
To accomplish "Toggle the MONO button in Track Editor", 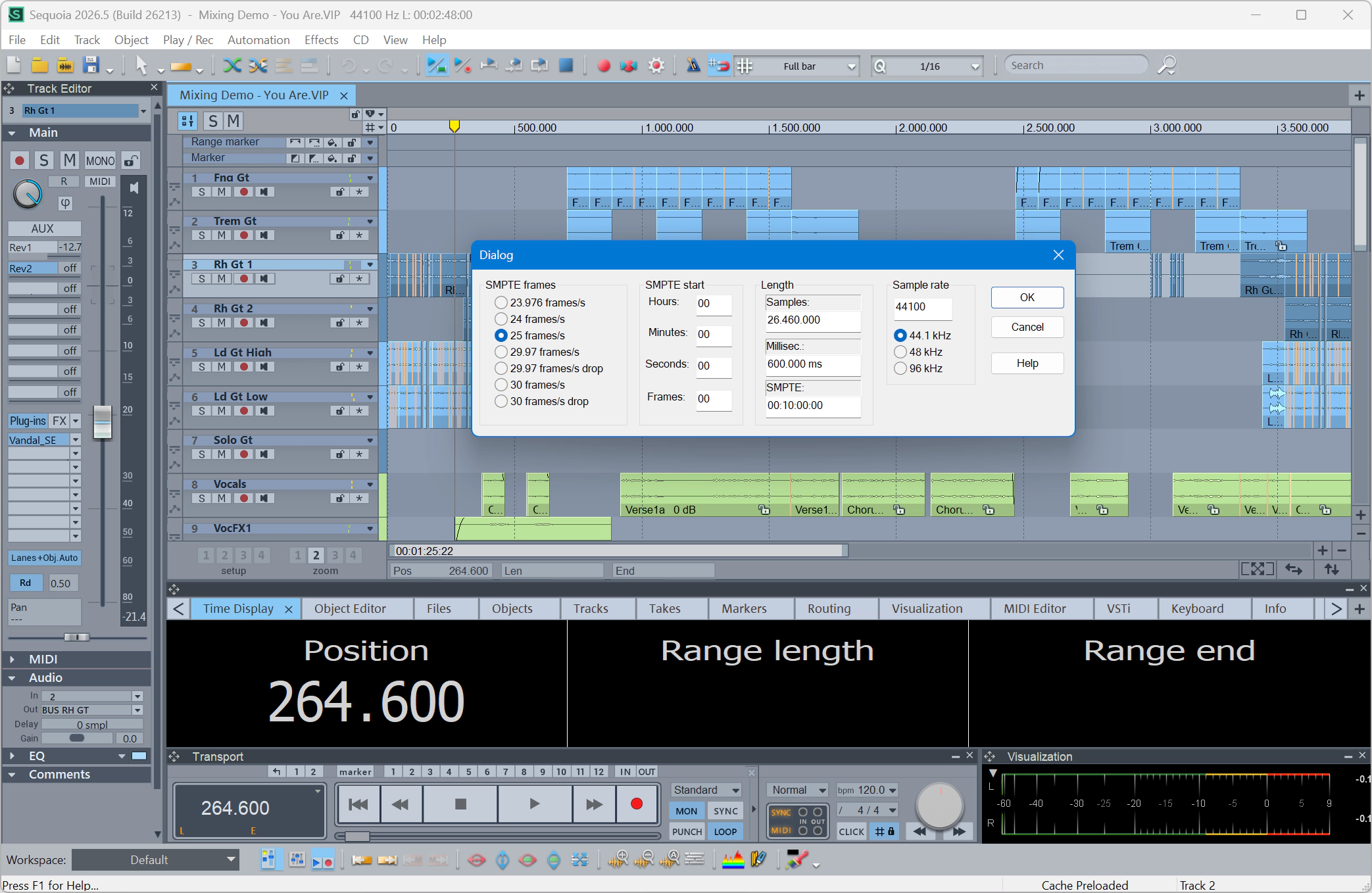I will coord(100,160).
